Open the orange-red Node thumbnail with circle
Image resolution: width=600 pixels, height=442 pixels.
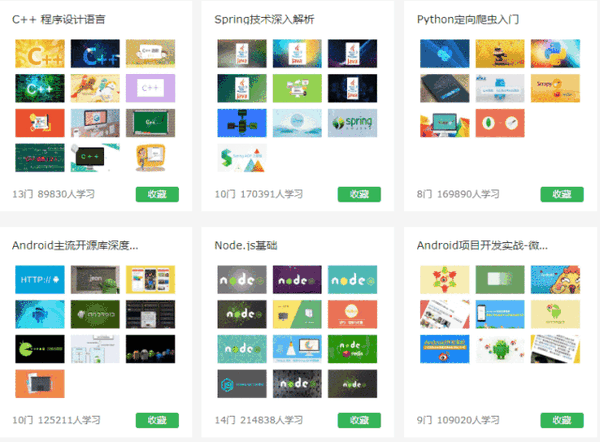click(x=352, y=315)
